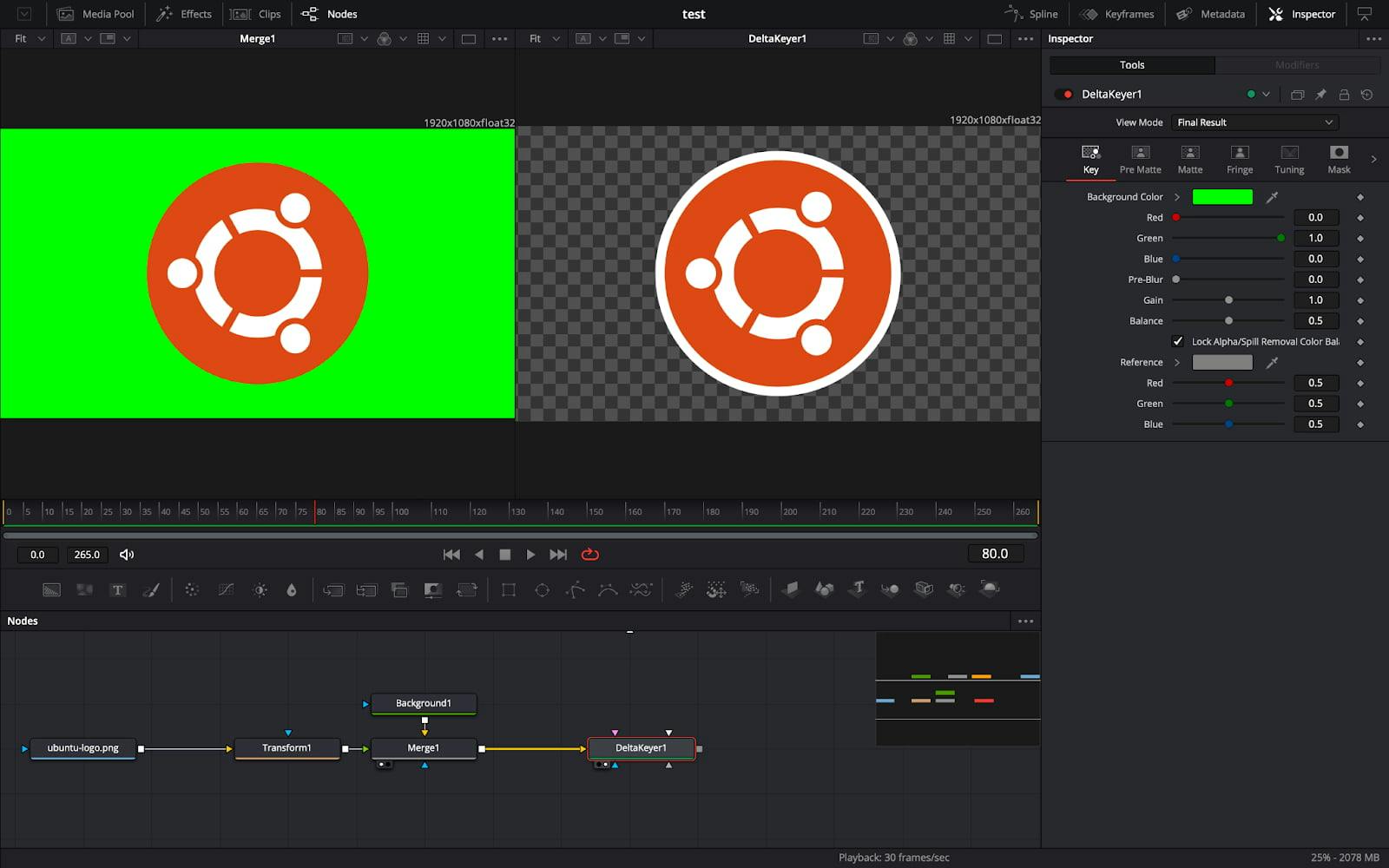Mute audio using the speaker icon
This screenshot has width=1389, height=868.
(127, 554)
